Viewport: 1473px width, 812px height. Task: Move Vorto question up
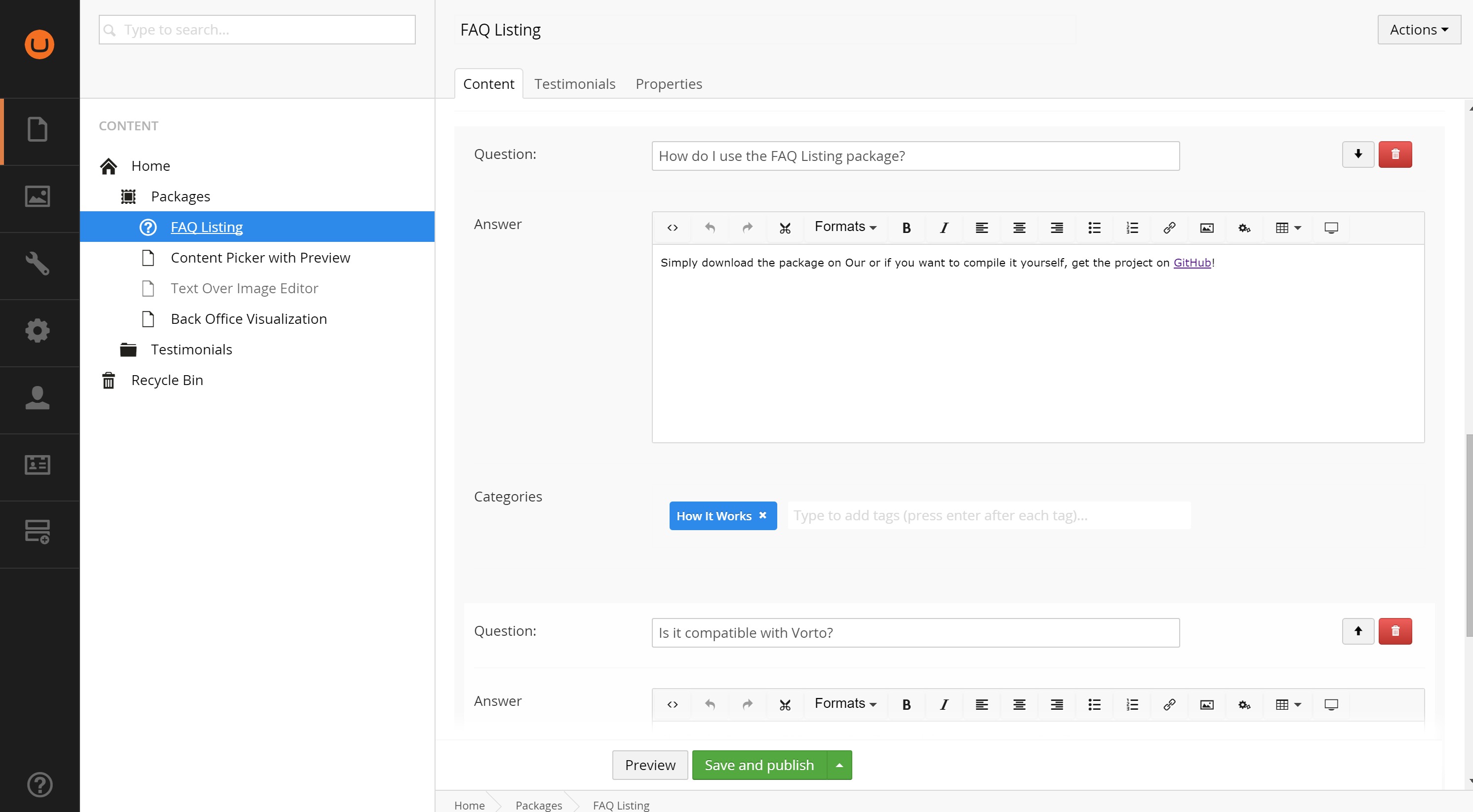tap(1358, 631)
